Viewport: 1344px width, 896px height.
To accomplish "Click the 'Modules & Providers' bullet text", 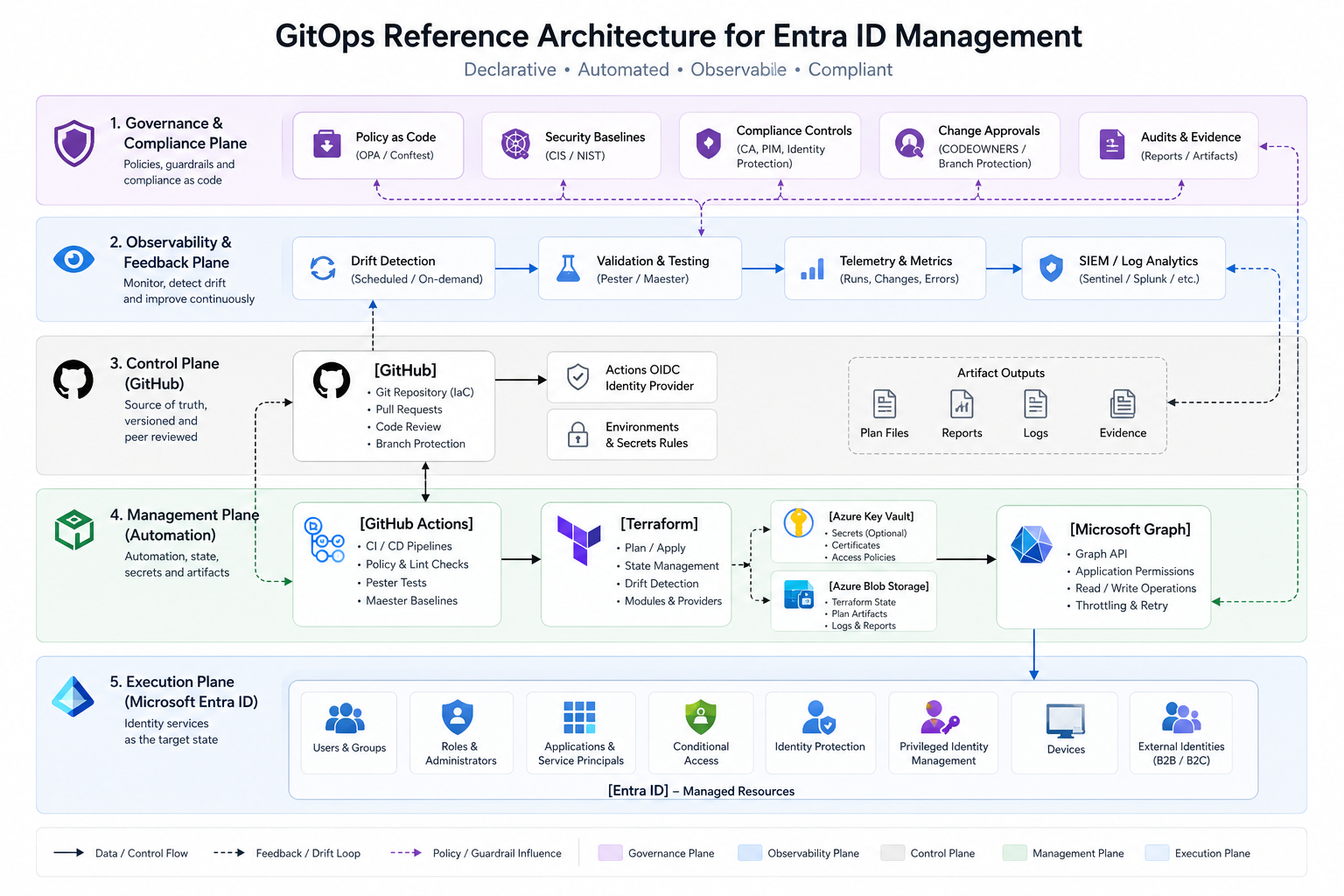I will tap(673, 601).
